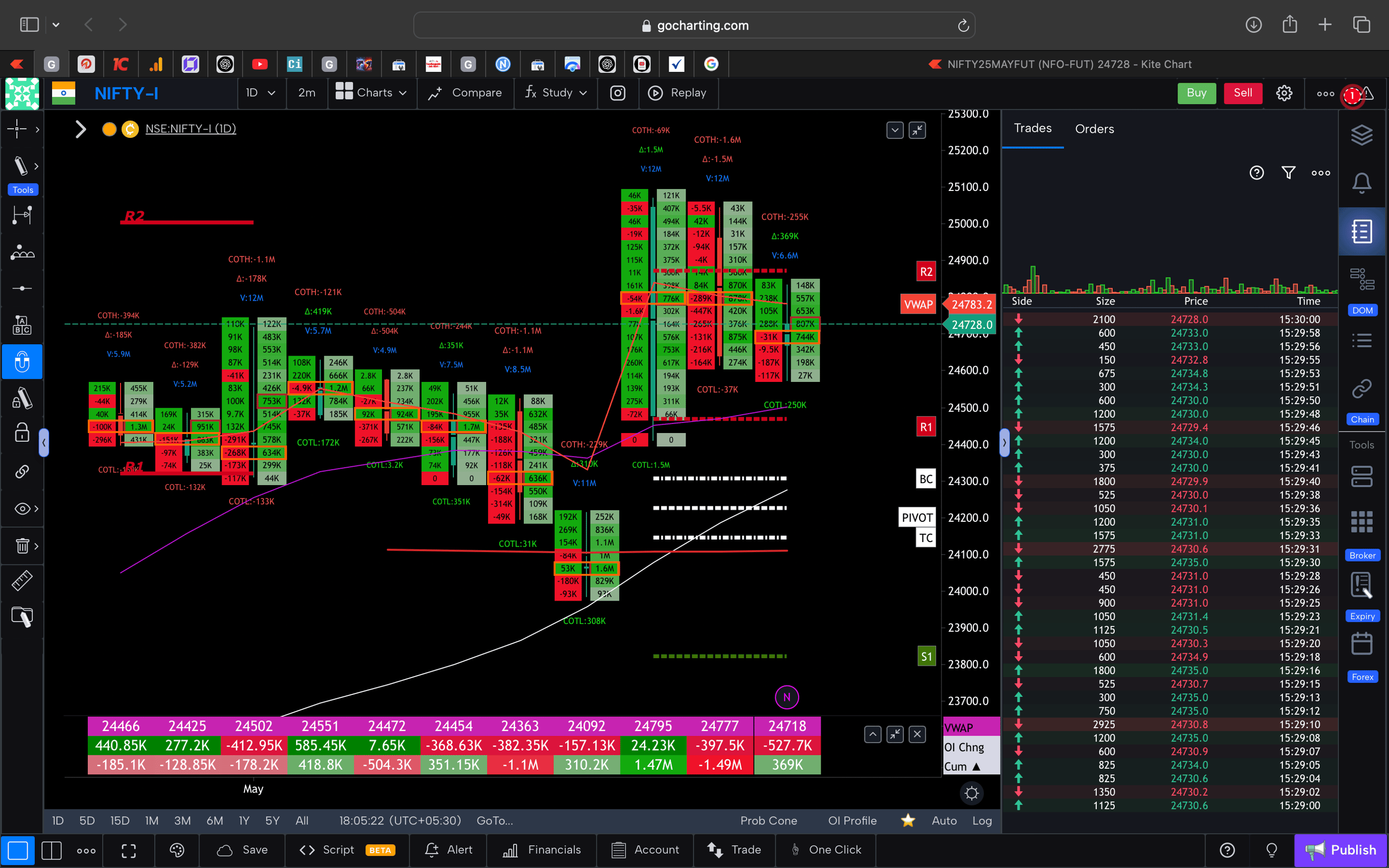Switch to the 5D timeframe tab

[x=87, y=820]
